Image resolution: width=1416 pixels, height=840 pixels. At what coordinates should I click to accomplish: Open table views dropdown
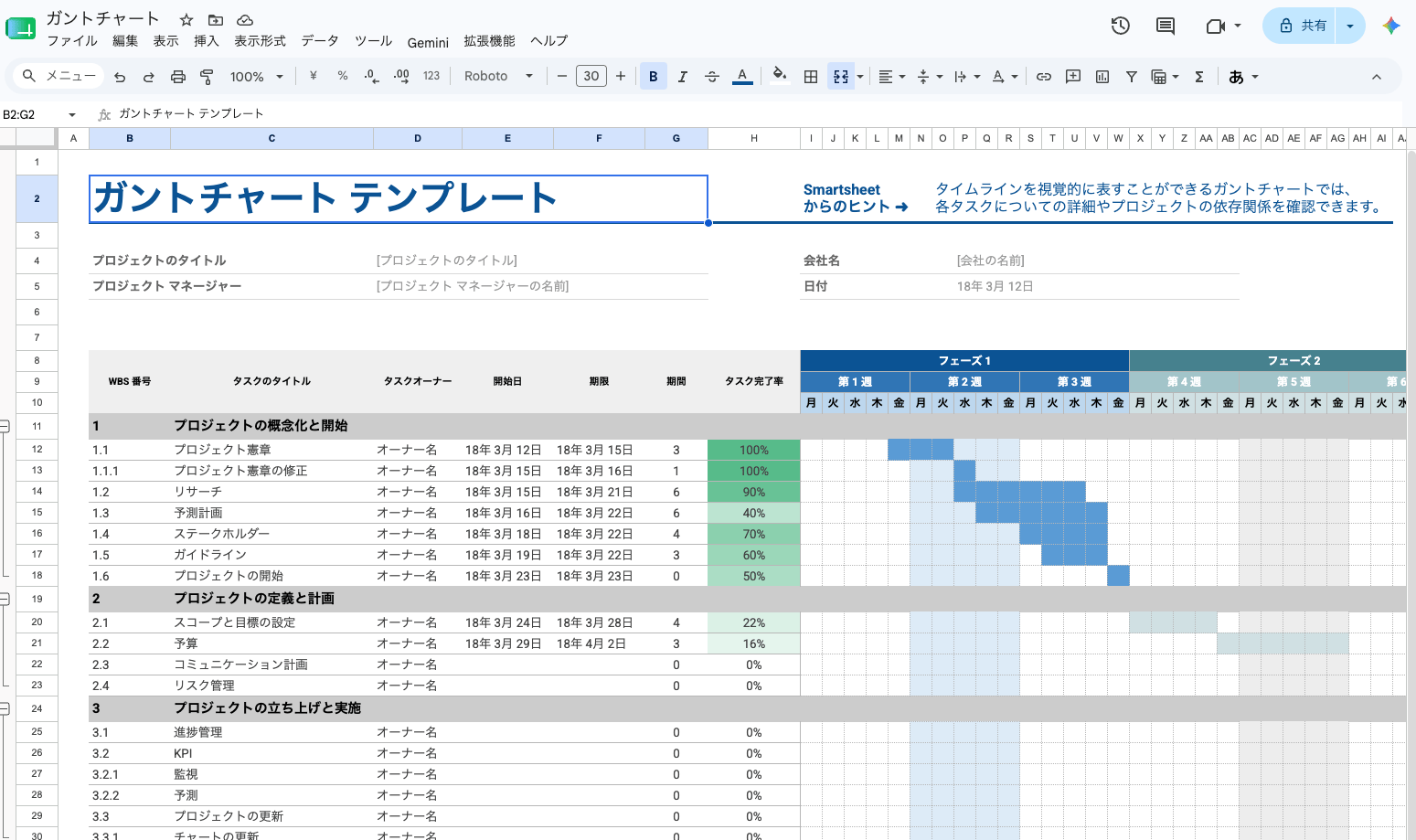[x=1165, y=77]
